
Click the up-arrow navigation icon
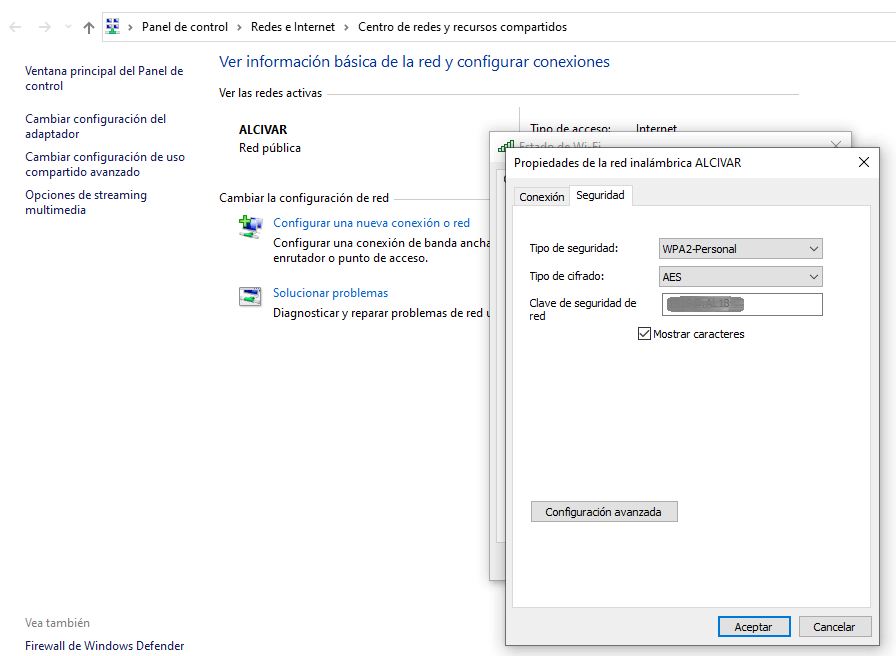(89, 27)
